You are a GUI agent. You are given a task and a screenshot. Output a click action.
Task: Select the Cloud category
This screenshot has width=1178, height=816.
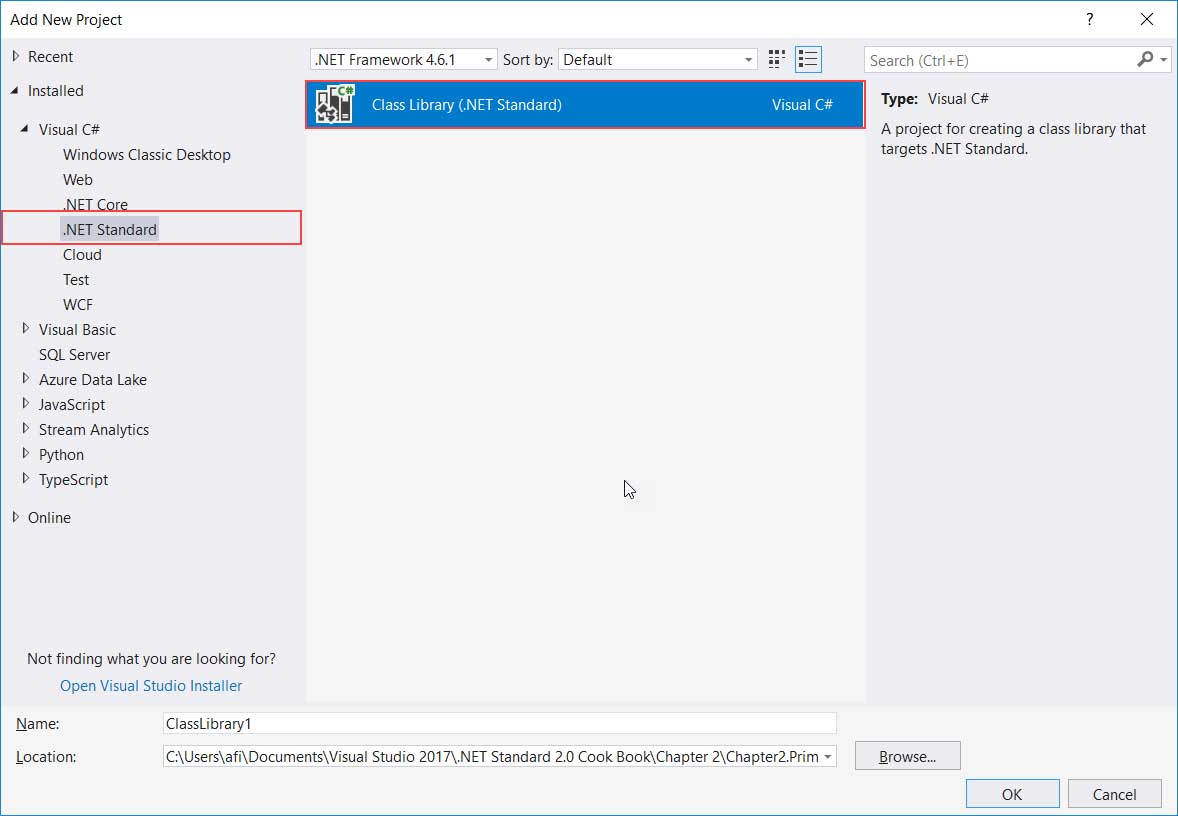82,255
